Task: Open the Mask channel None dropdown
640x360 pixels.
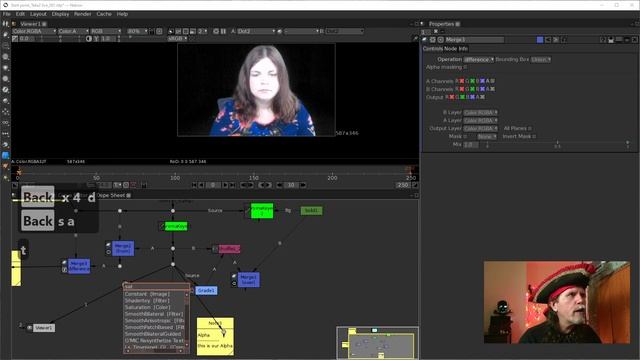Action: click(x=487, y=136)
